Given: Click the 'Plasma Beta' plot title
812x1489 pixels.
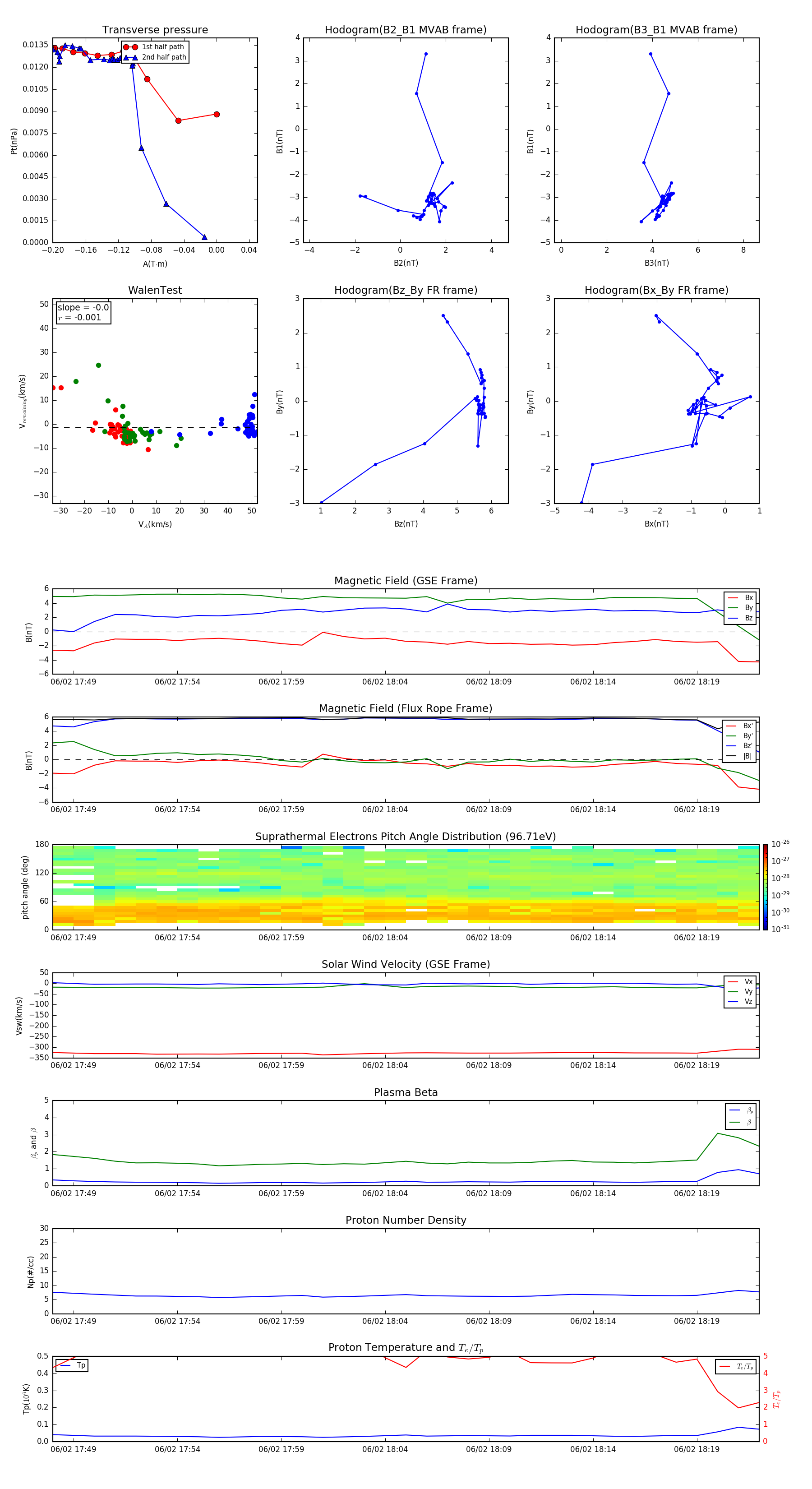Looking at the screenshot, I should 406,1092.
